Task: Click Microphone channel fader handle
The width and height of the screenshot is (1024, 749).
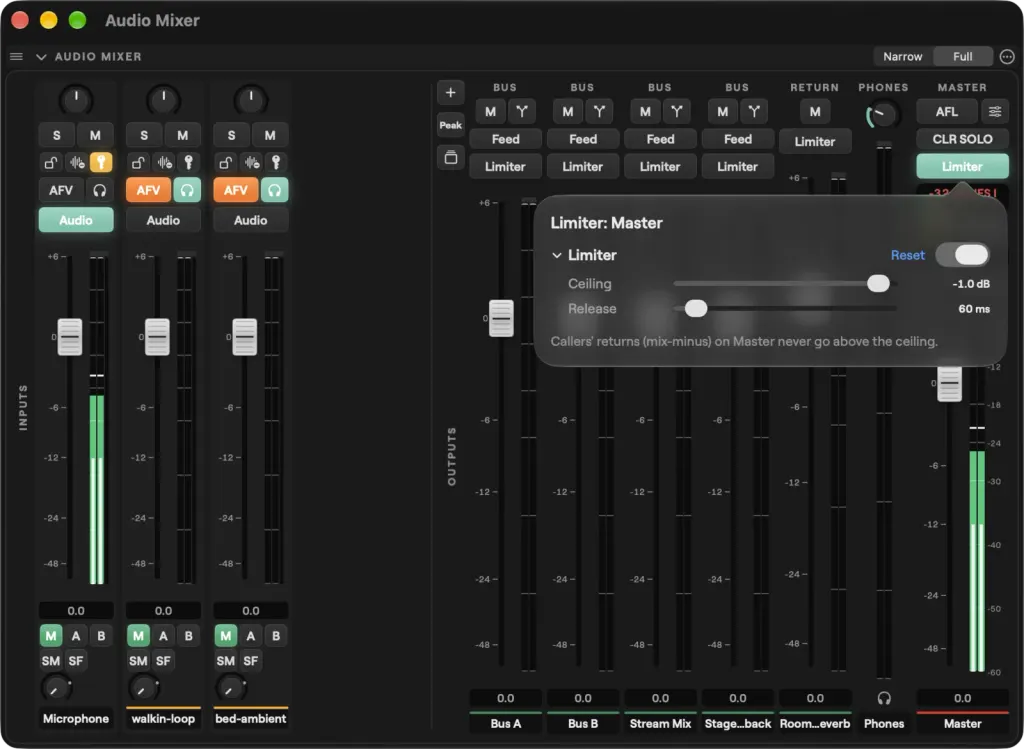Action: (x=70, y=337)
